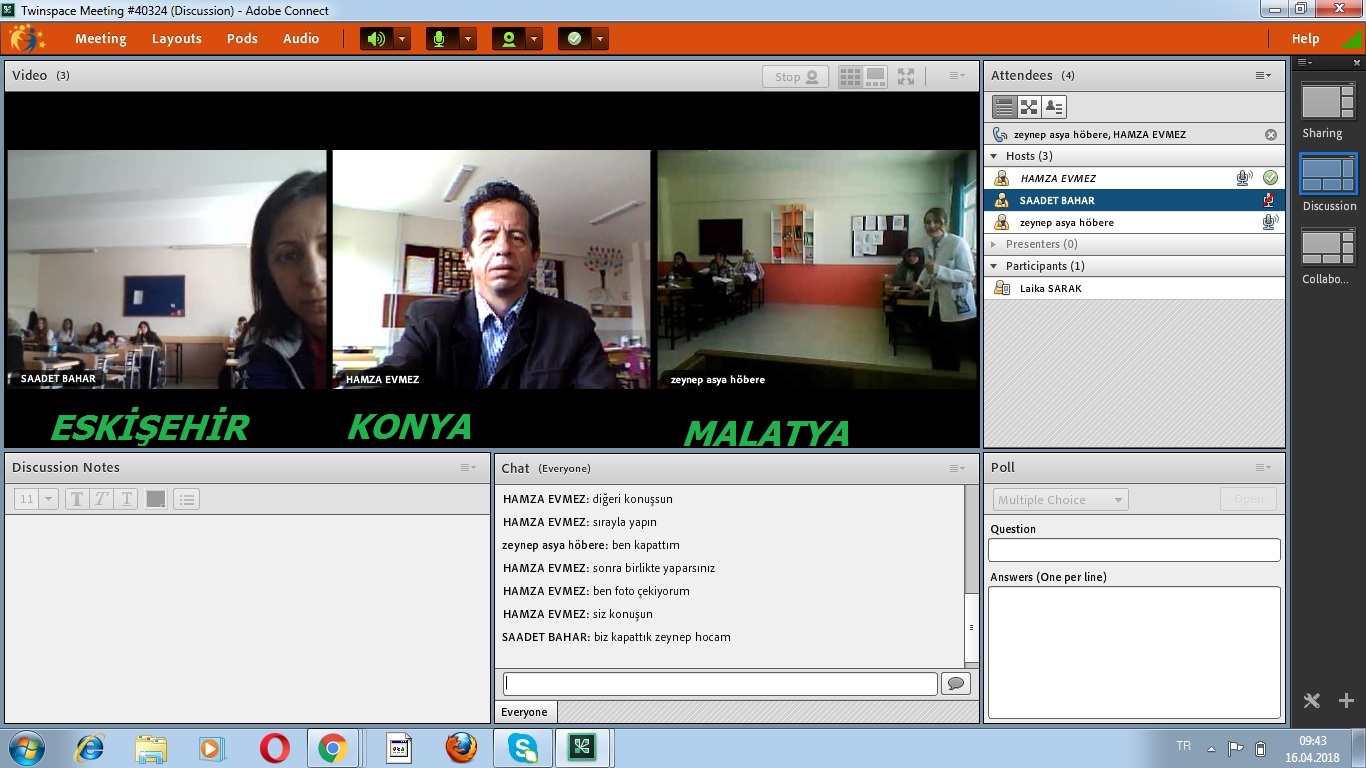Select the Sharing layout thumbnail
Image resolution: width=1366 pixels, height=768 pixels.
tap(1327, 102)
